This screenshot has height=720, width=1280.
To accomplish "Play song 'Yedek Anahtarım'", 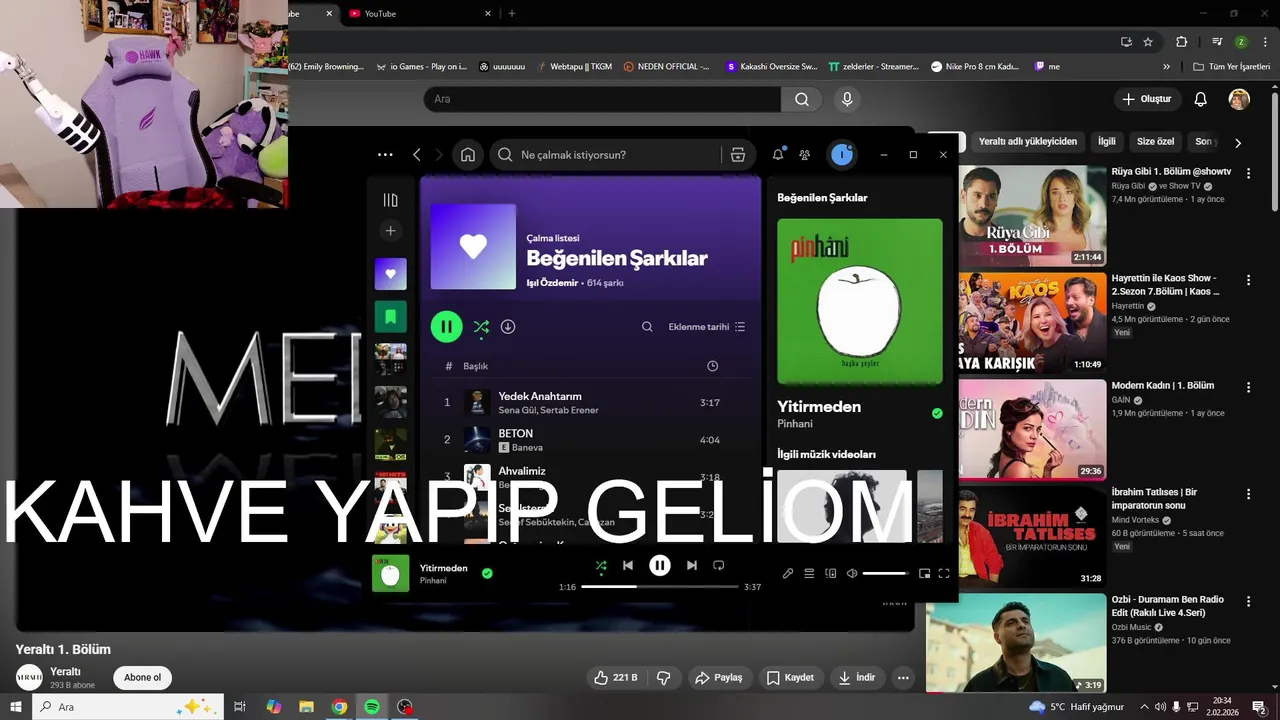I will (x=540, y=396).
